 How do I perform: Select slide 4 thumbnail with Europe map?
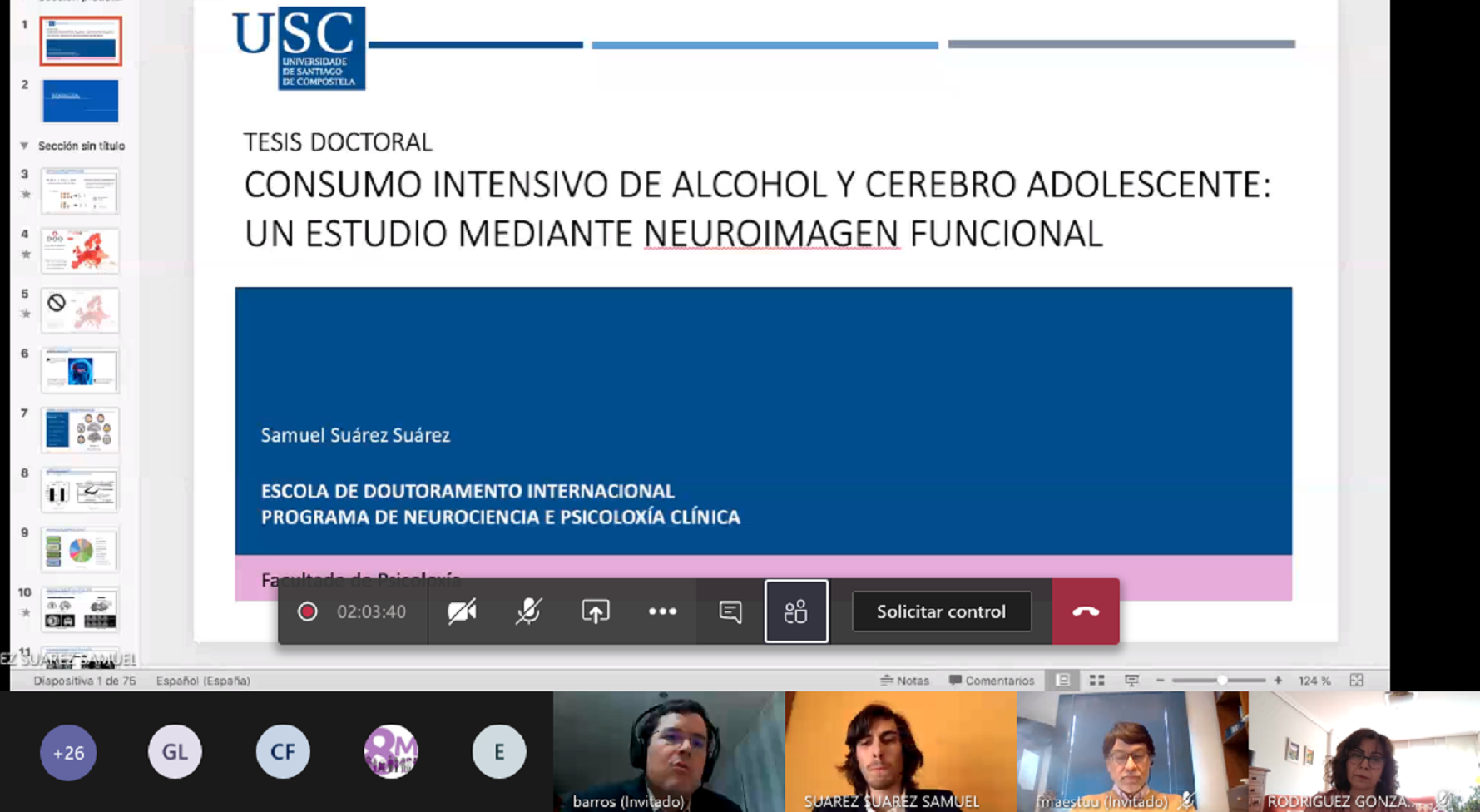tap(80, 250)
